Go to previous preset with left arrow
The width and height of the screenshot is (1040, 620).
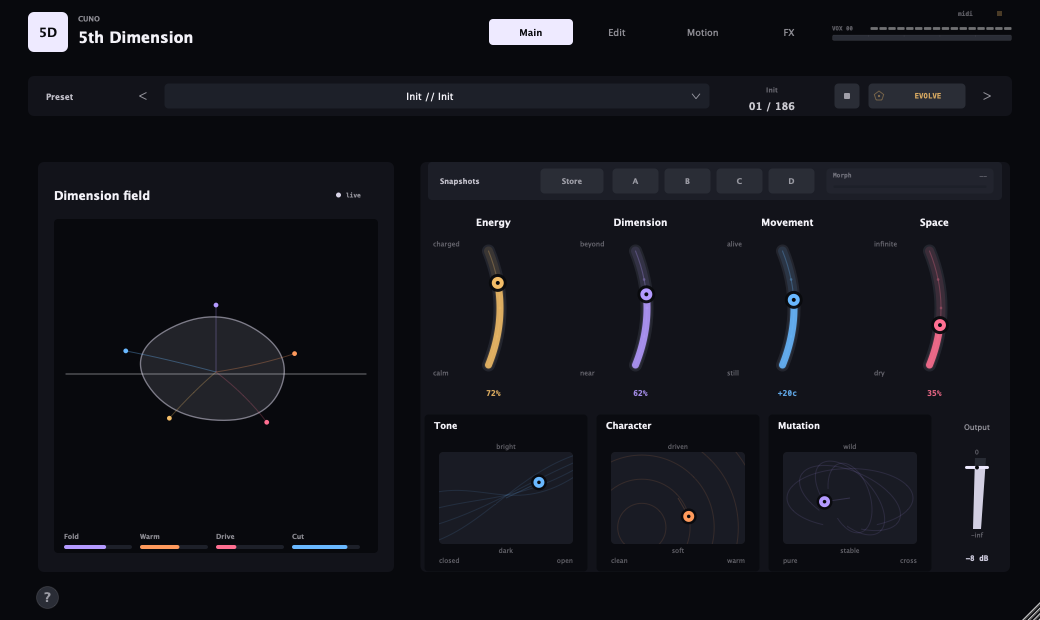[x=143, y=96]
